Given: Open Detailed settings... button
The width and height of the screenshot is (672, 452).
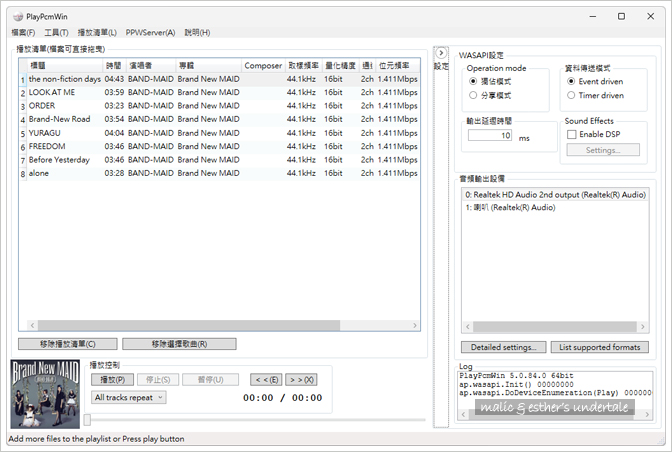Looking at the screenshot, I should click(504, 347).
